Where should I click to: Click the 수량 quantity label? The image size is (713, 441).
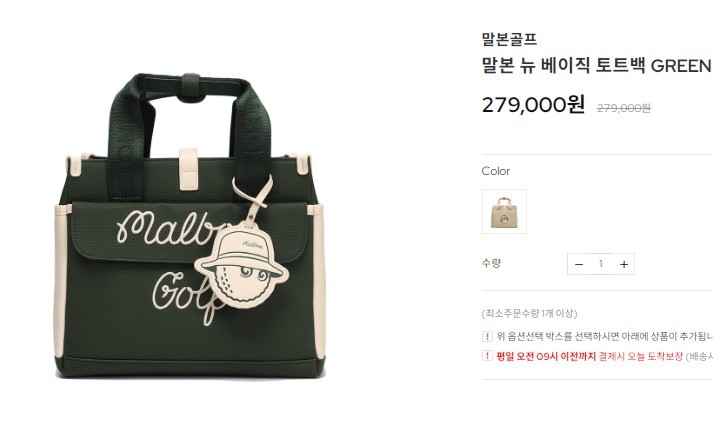coord(491,263)
